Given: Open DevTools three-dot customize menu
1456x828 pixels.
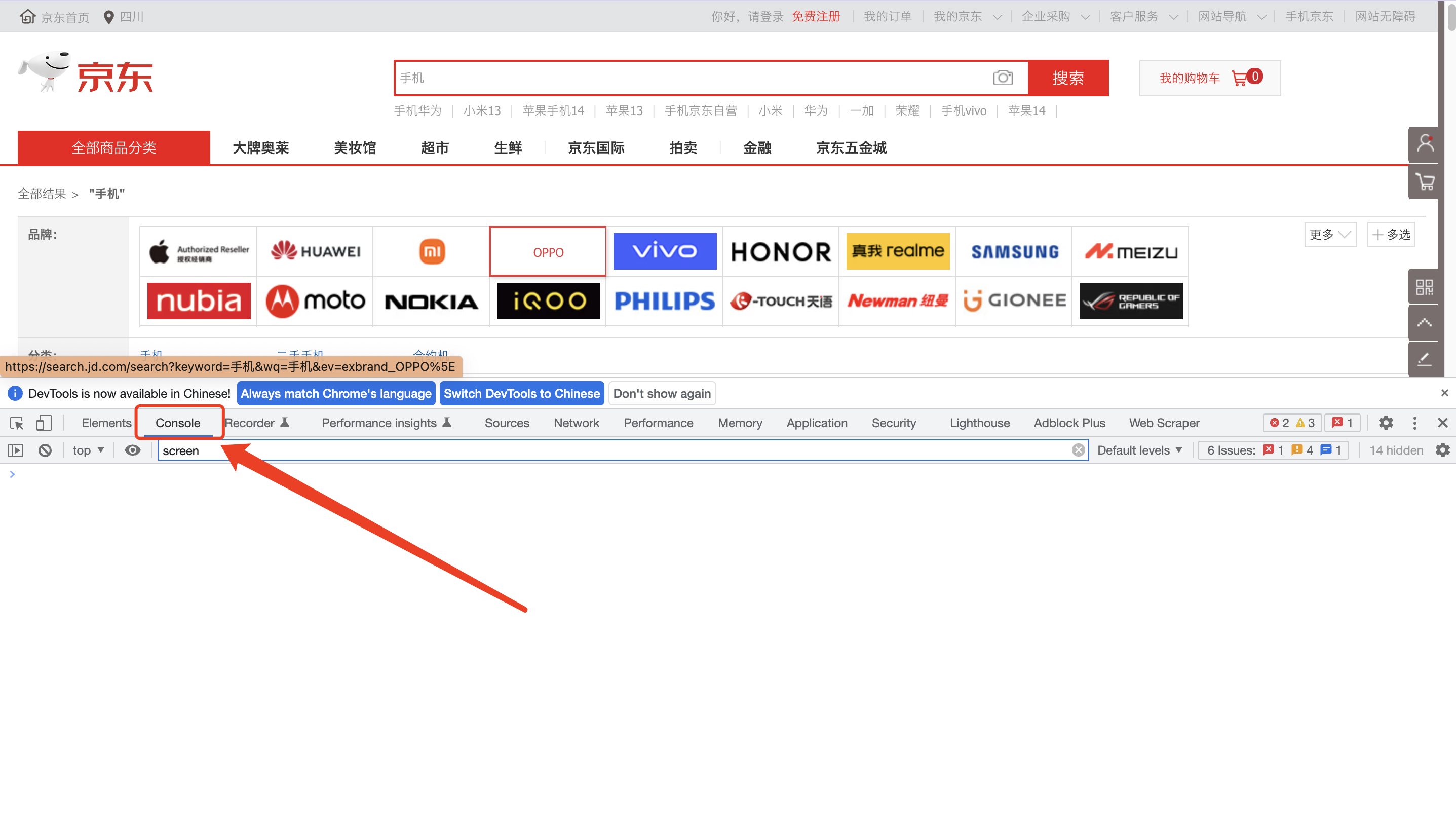Looking at the screenshot, I should coord(1414,423).
